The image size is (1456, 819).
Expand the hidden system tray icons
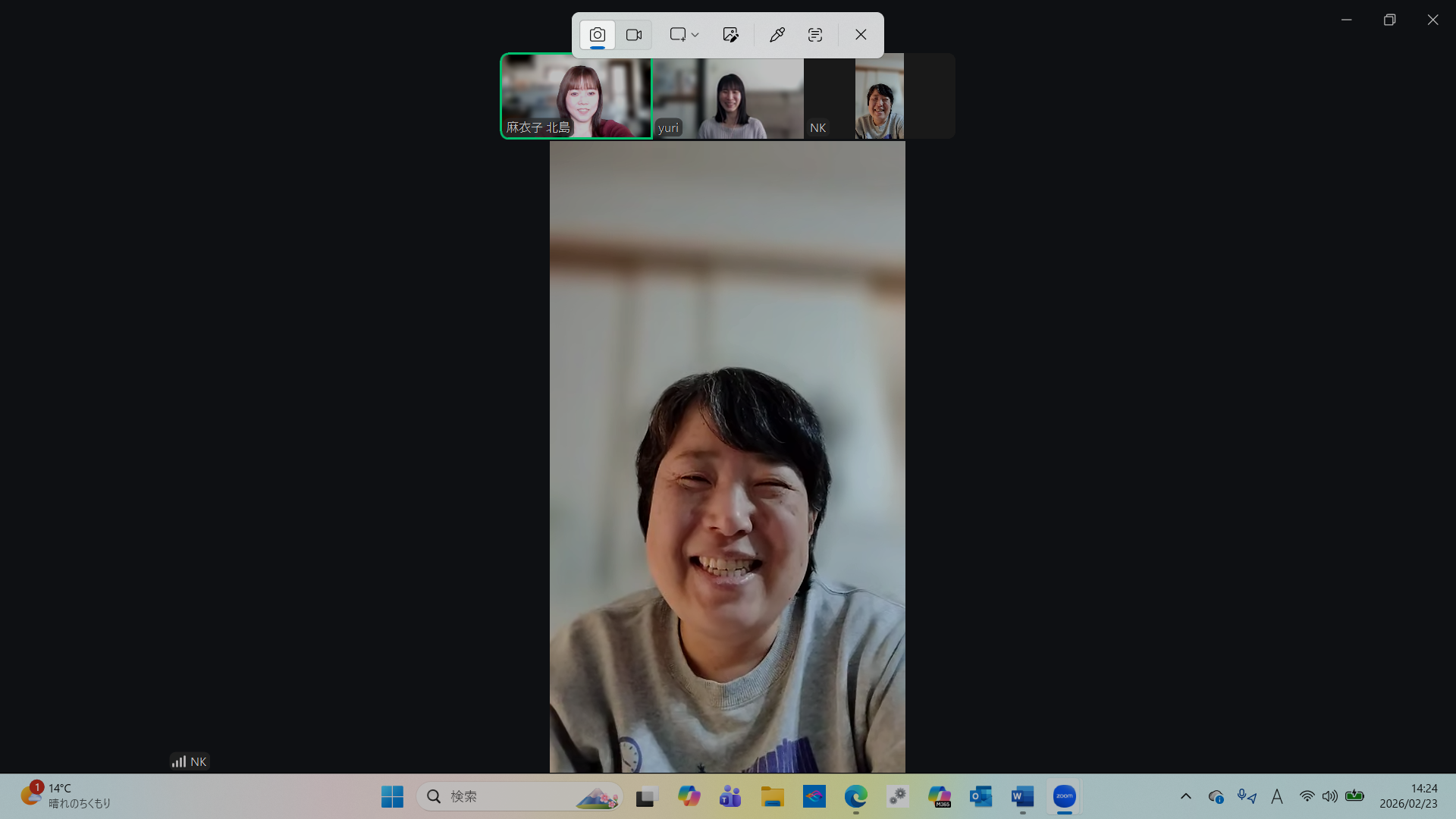click(1186, 796)
